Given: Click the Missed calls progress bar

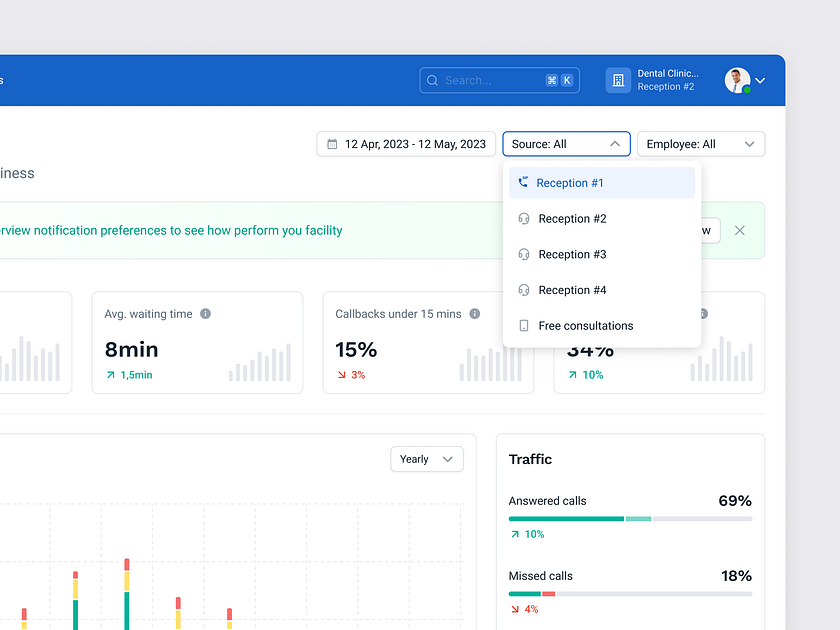Looking at the screenshot, I should 631,594.
